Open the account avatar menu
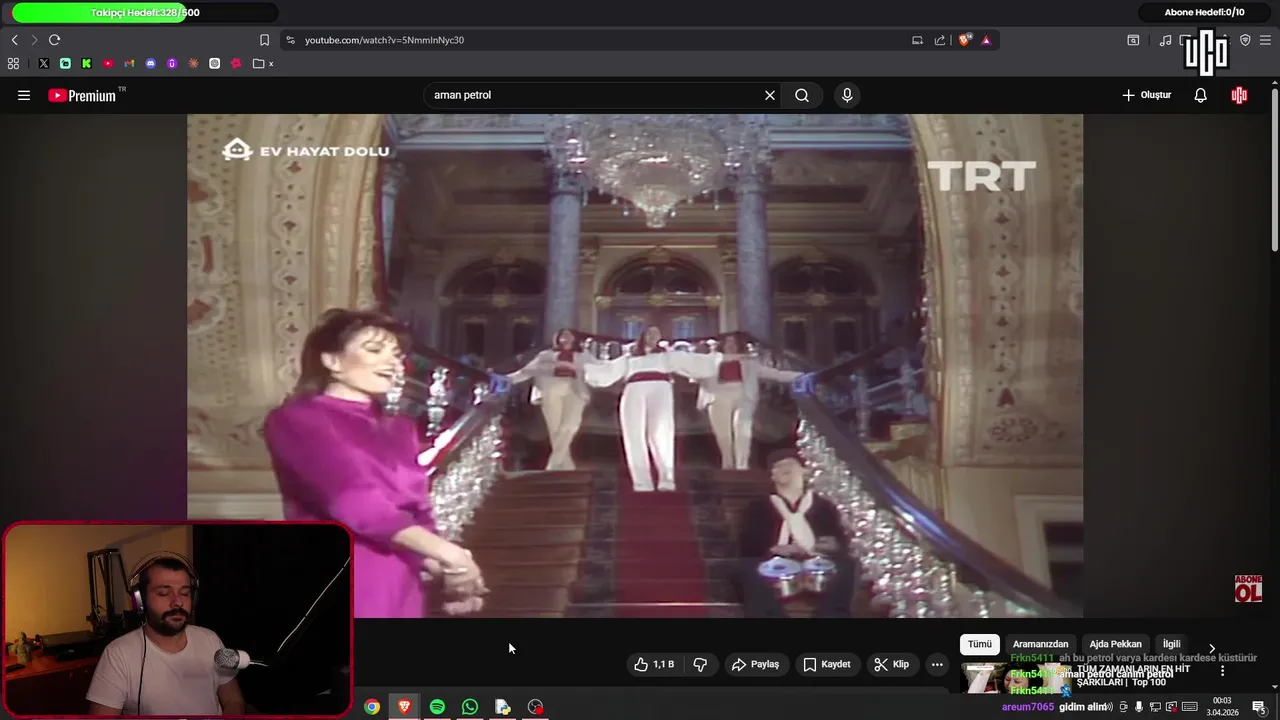Image resolution: width=1280 pixels, height=720 pixels. click(1239, 95)
